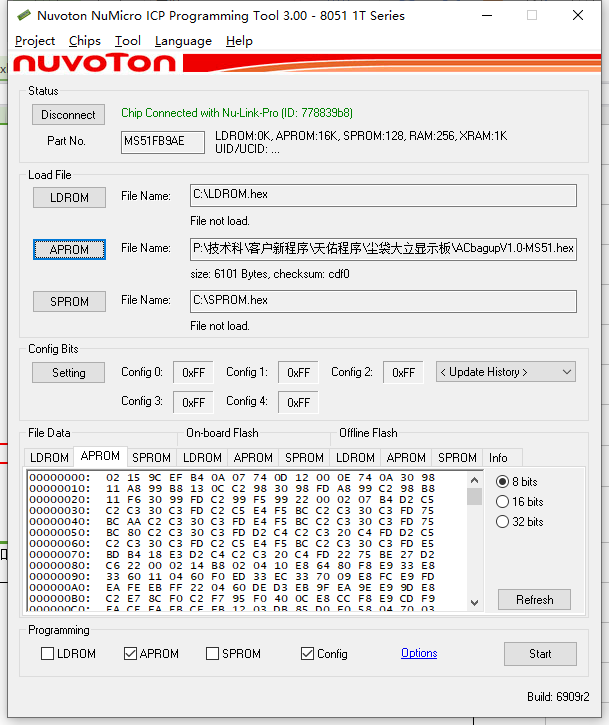Click the SPROM load file button

[69, 301]
